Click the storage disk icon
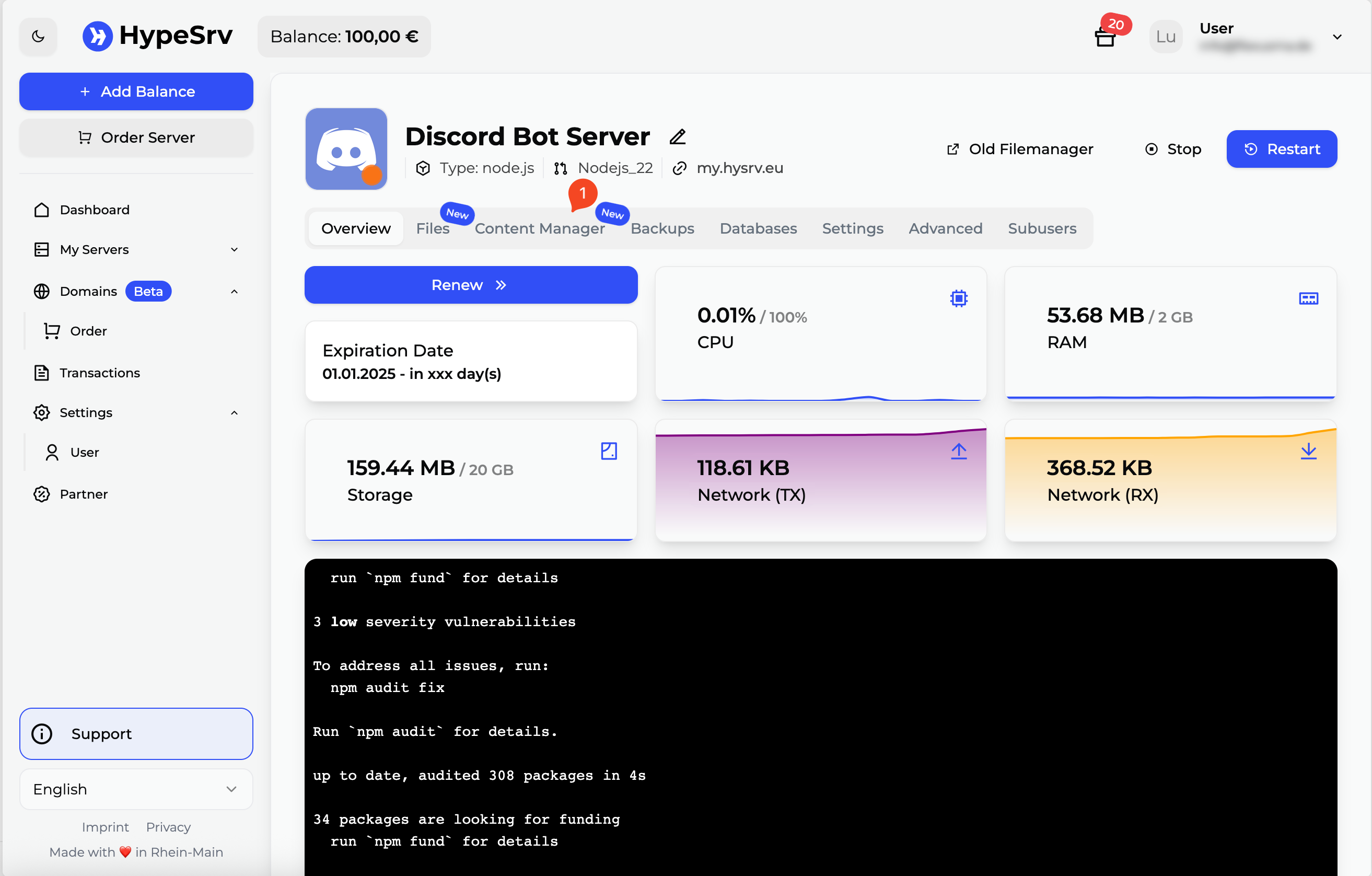Viewport: 1372px width, 876px height. pos(609,451)
